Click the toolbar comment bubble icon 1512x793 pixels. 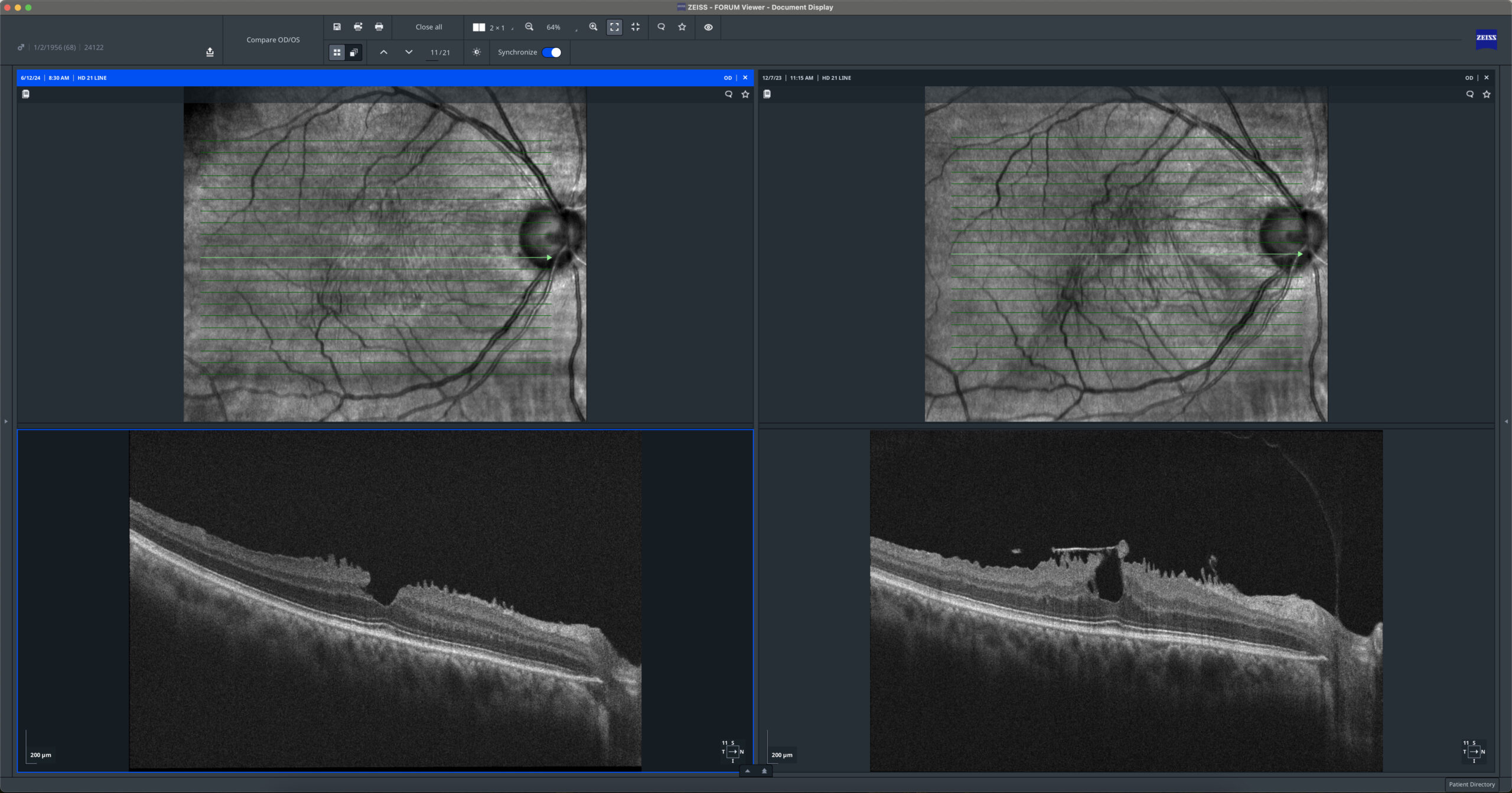pos(661,27)
